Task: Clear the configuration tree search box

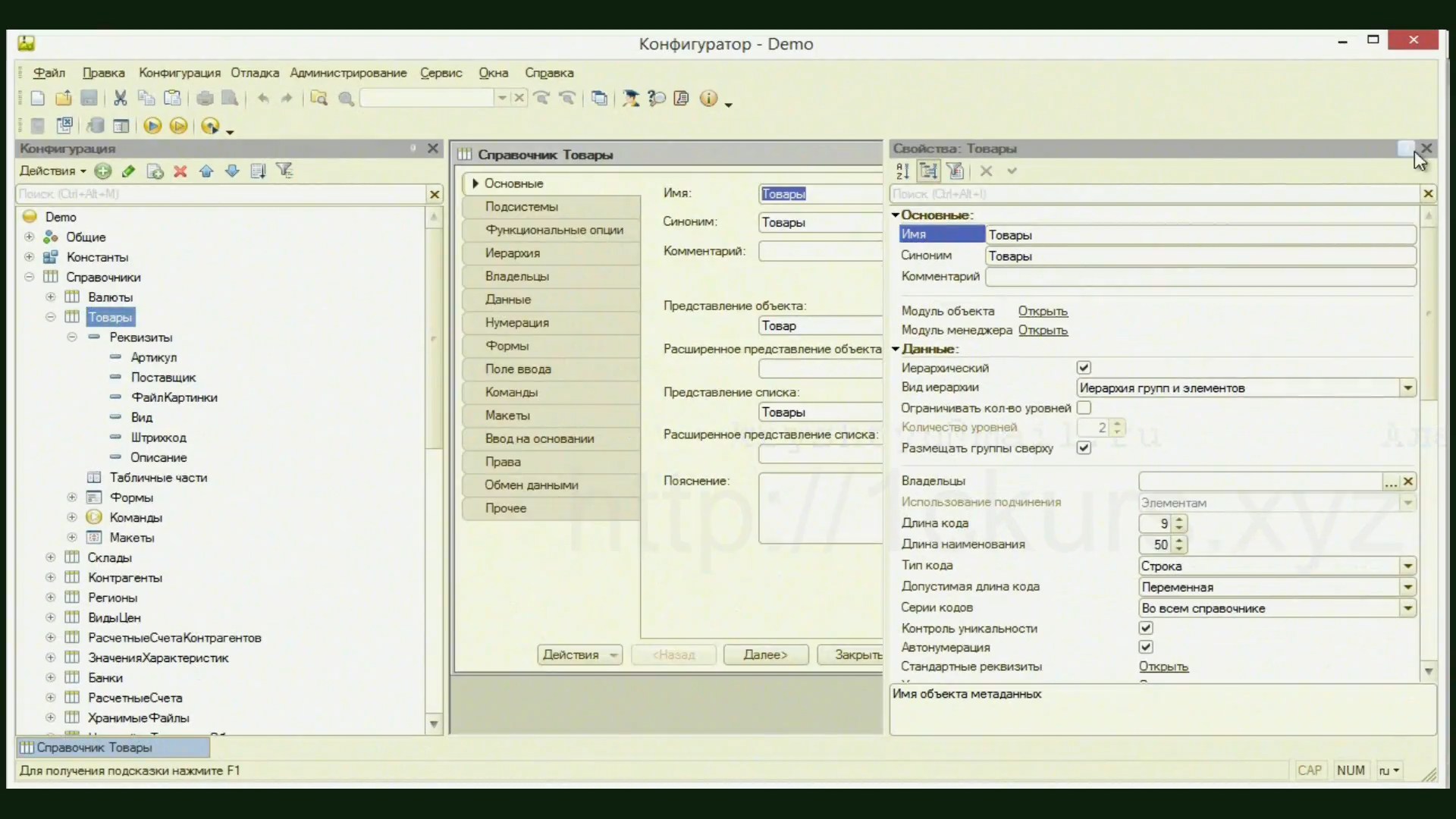Action: click(435, 194)
